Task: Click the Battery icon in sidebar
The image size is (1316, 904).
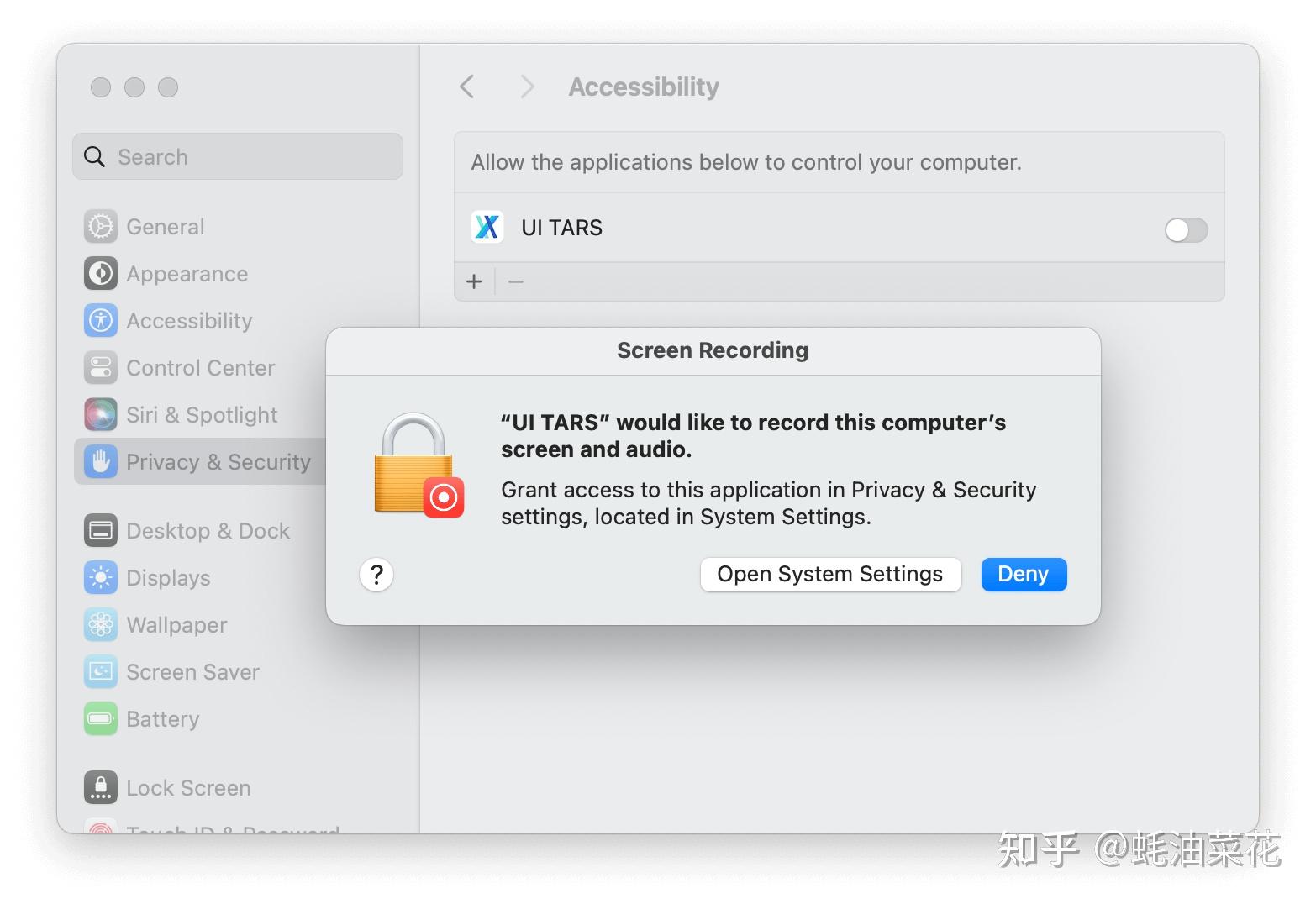Action: pos(101,719)
